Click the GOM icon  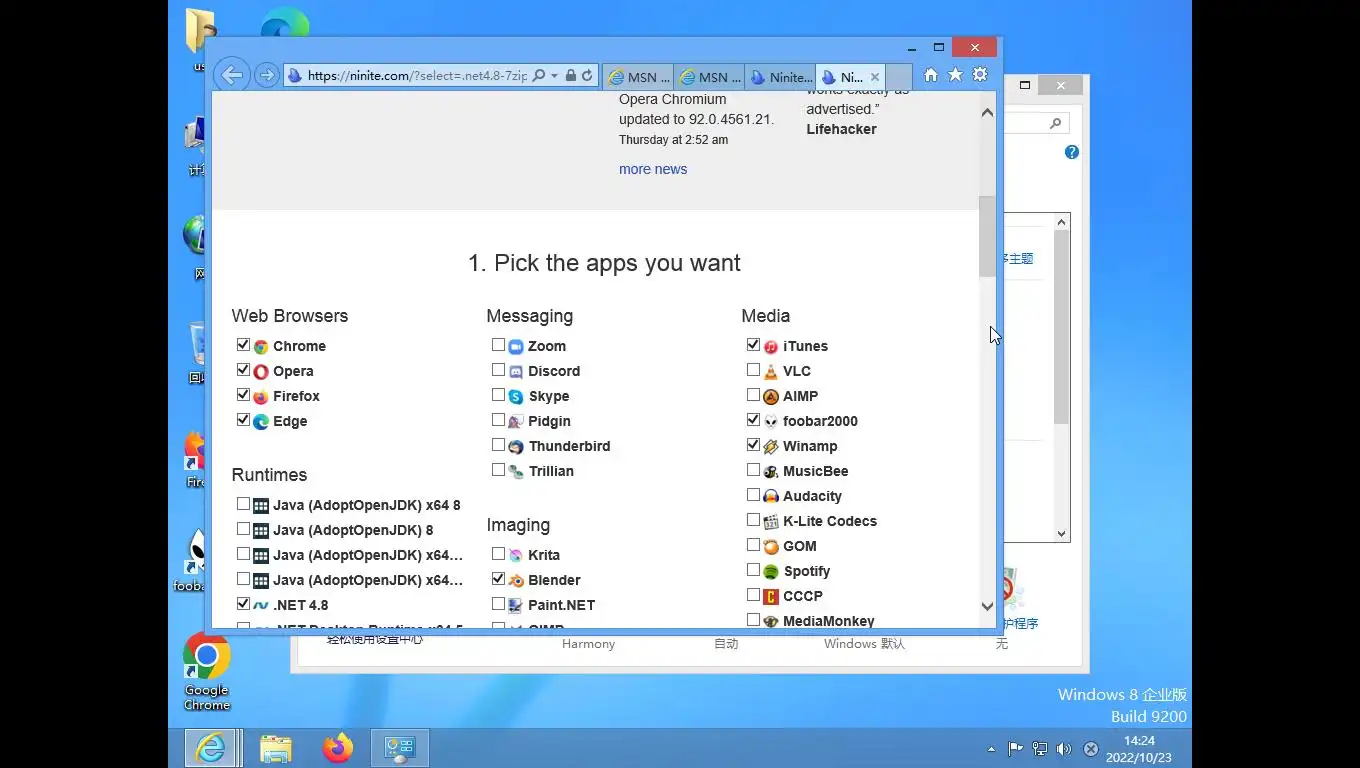pos(771,546)
